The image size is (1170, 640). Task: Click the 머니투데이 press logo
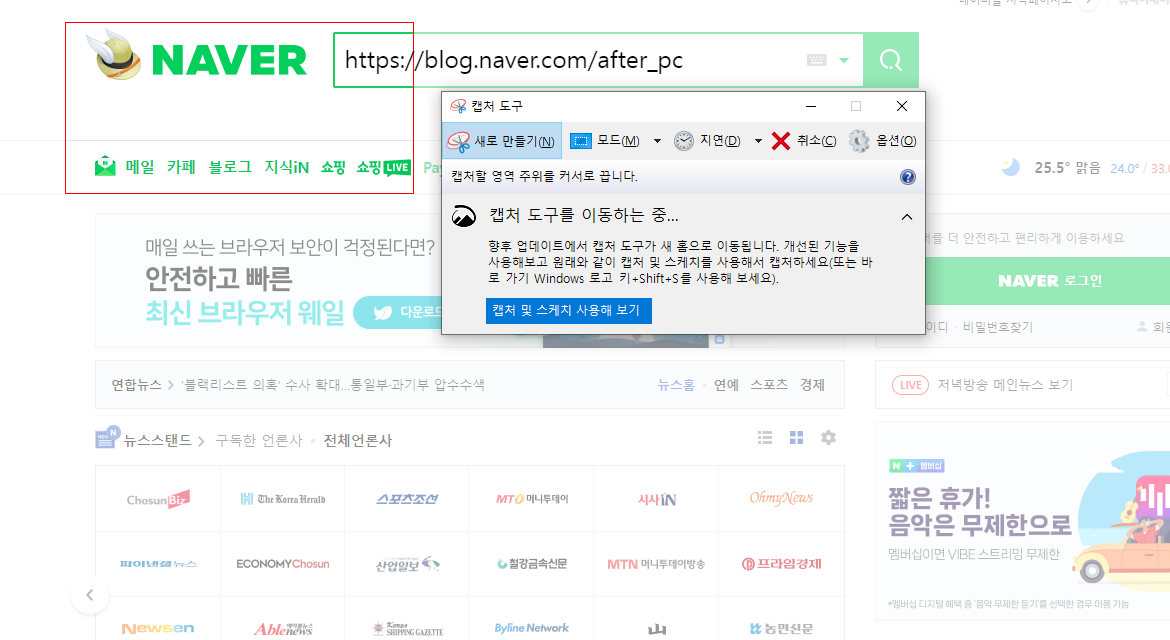click(x=532, y=499)
